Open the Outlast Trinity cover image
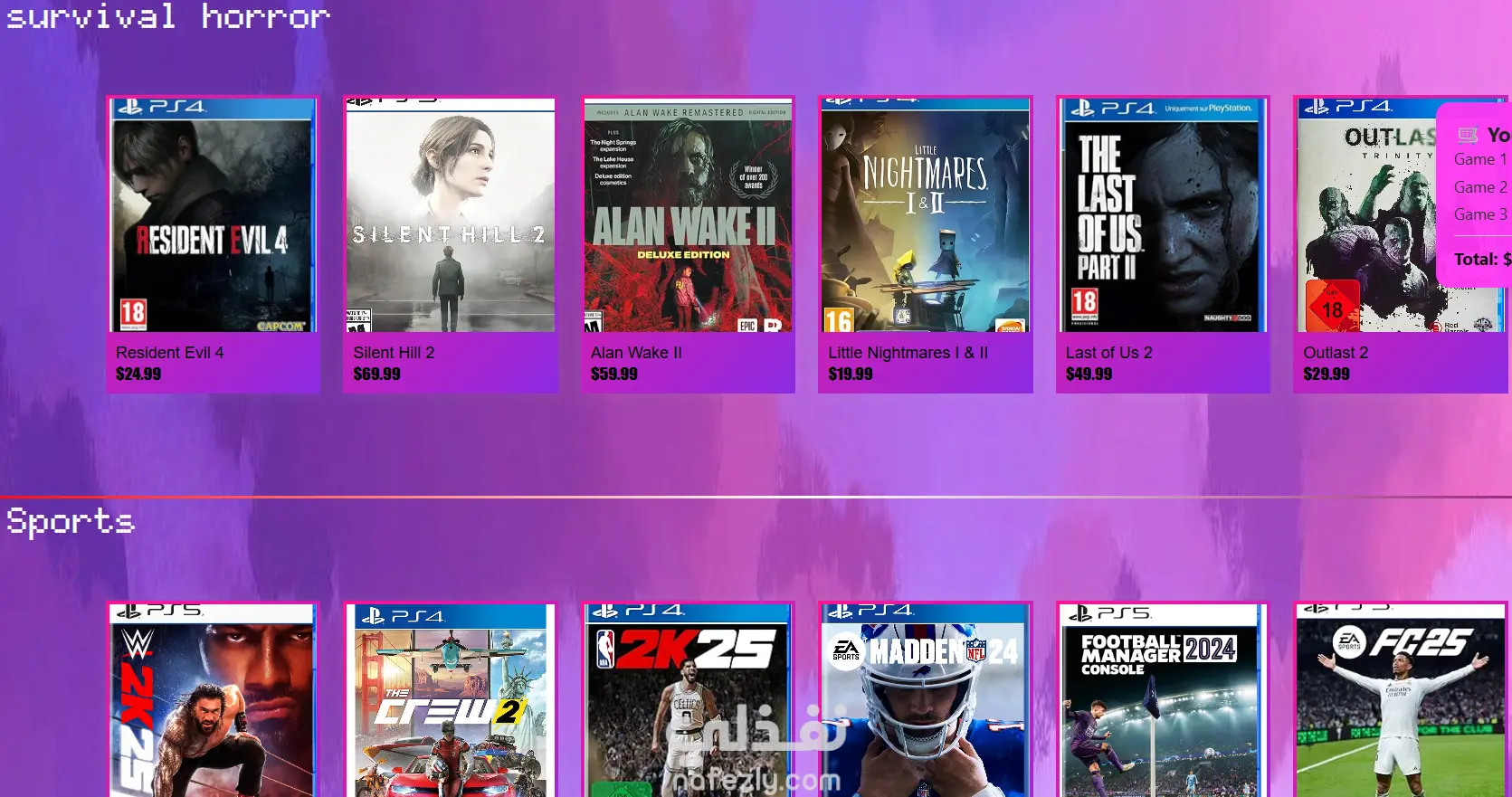The width and height of the screenshot is (1512, 797). (1366, 215)
